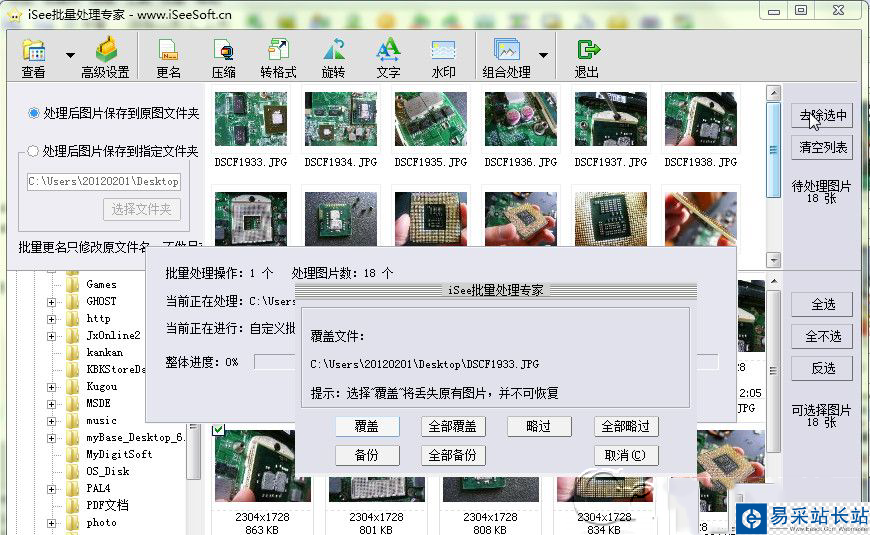Select the OS_Disk folder
The height and width of the screenshot is (535, 870).
[x=108, y=471]
